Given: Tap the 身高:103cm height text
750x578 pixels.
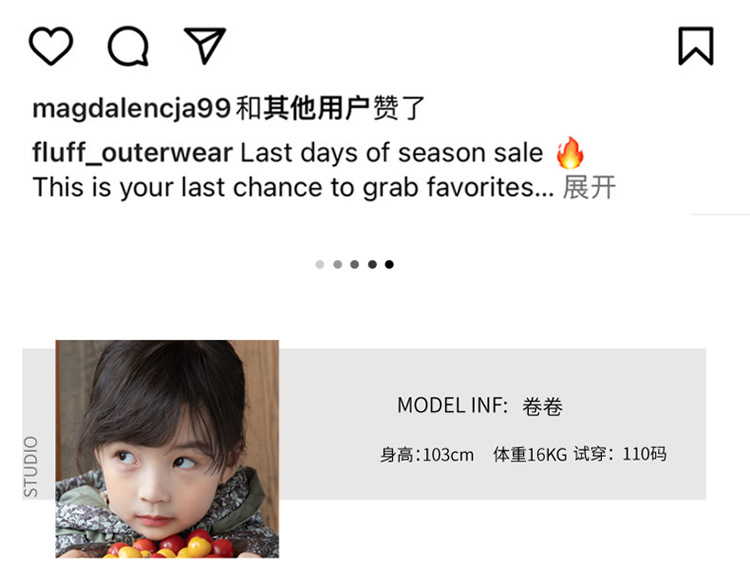Looking at the screenshot, I should (x=427, y=454).
